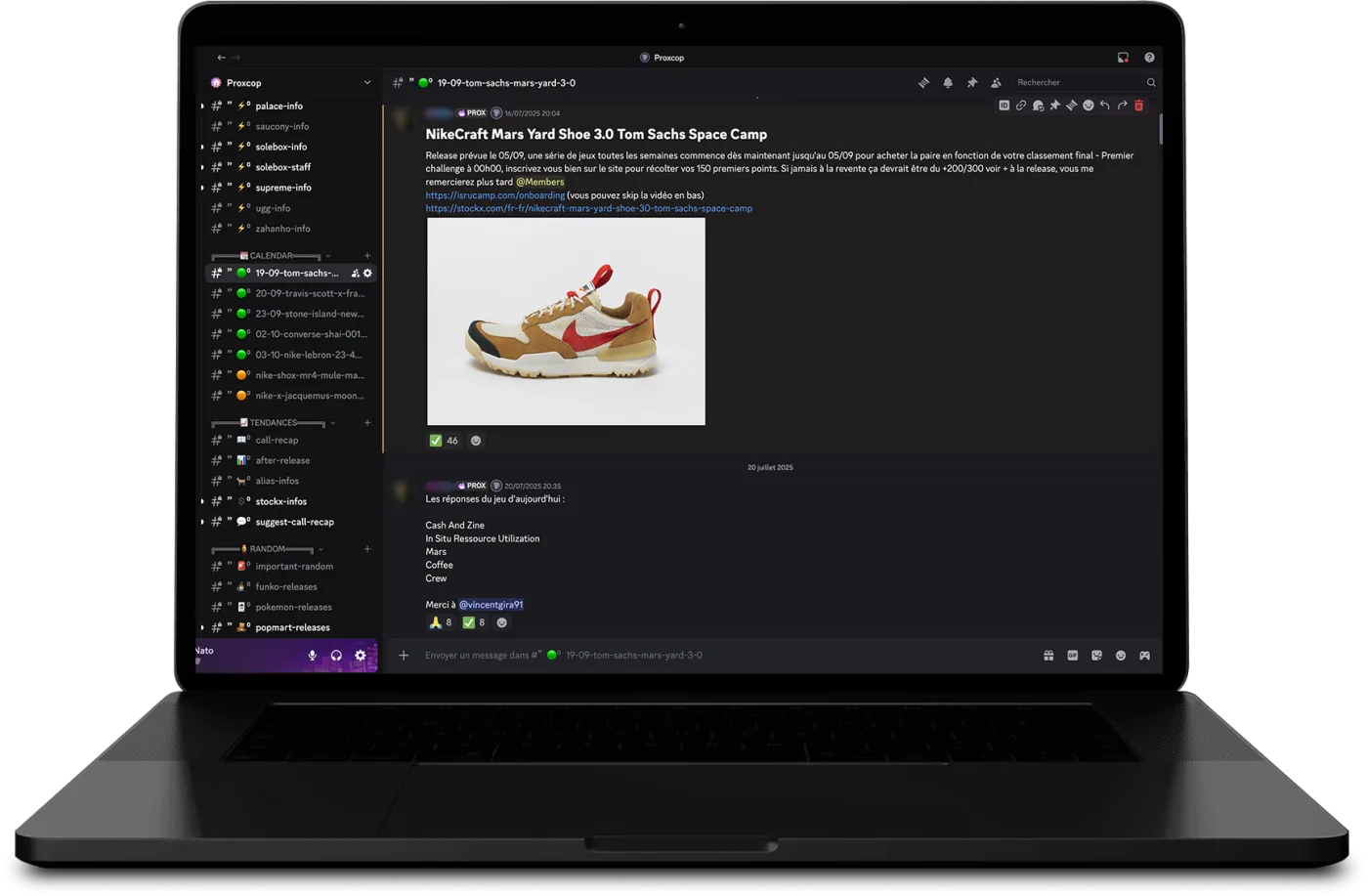Reply to the NikeCraft message
The height and width of the screenshot is (896, 1368).
(x=1105, y=106)
